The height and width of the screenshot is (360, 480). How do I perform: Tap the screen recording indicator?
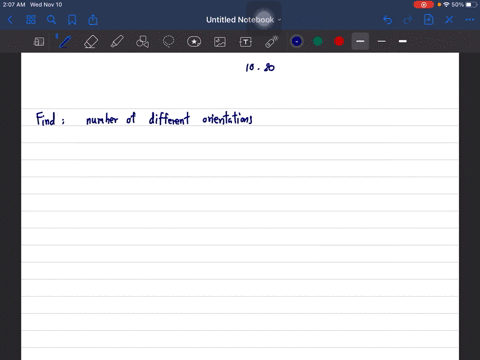(423, 5)
